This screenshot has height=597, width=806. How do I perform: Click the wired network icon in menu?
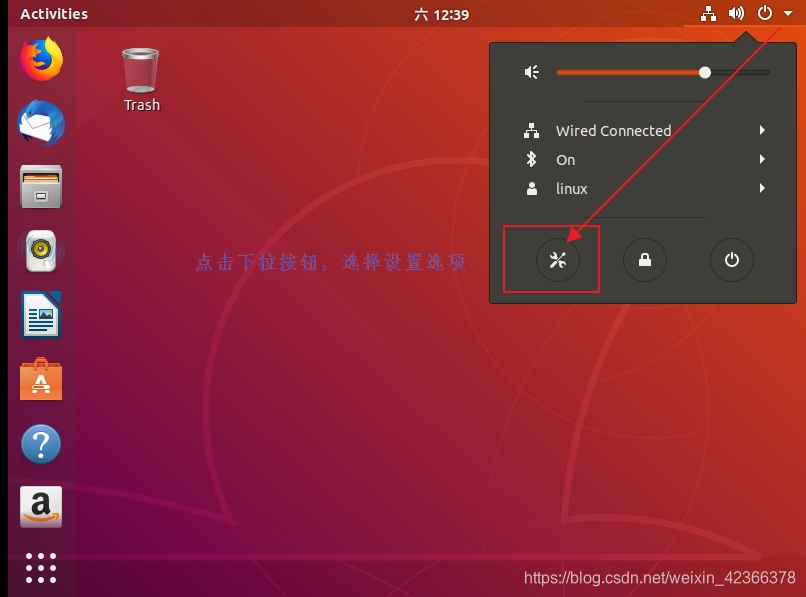point(532,131)
